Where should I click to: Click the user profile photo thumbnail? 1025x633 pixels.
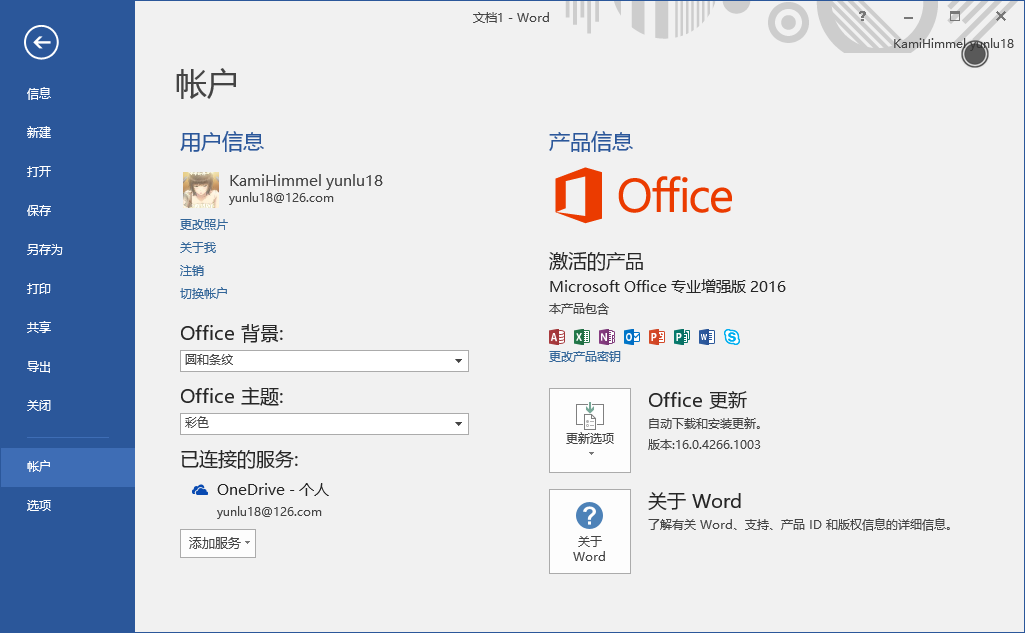coord(201,190)
